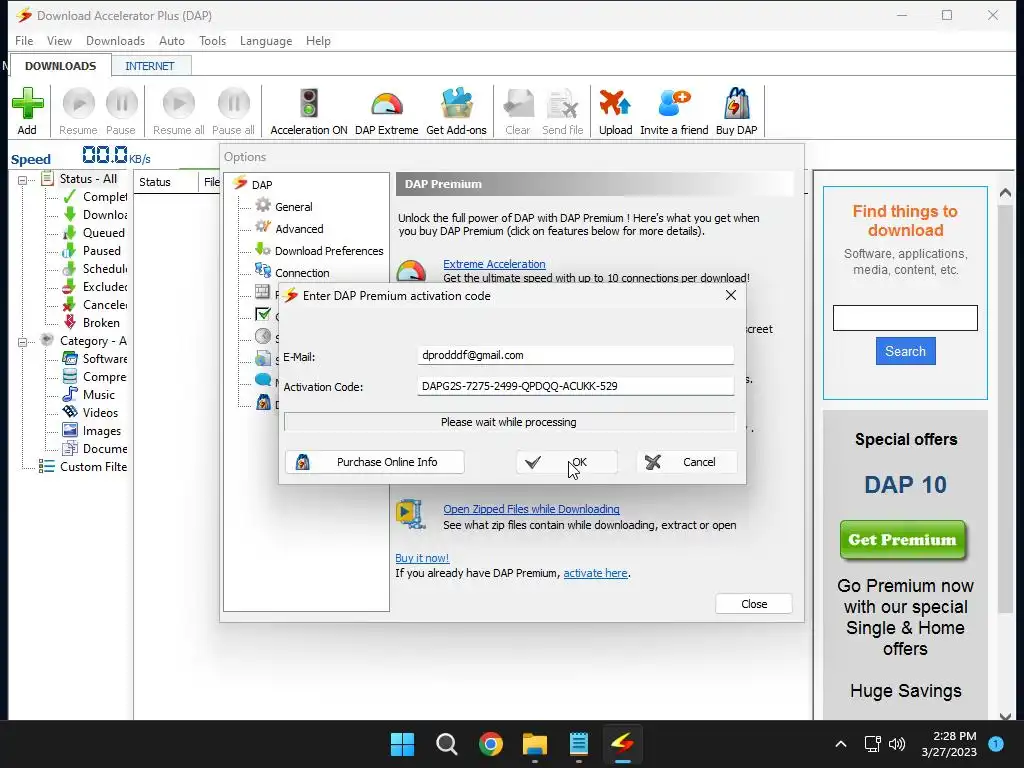The height and width of the screenshot is (768, 1024).
Task: Click the sidebar scroll up arrow
Action: [x=1005, y=193]
